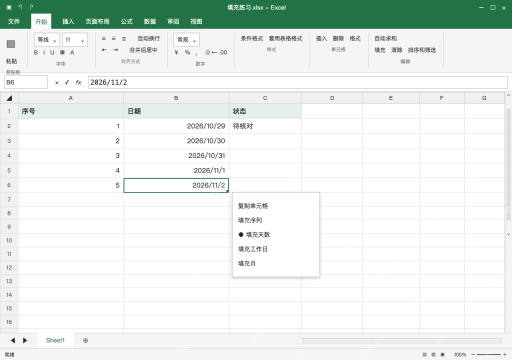Click the vertical scrollbar on right
The width and height of the screenshot is (512, 360).
pyautogui.click(x=508, y=163)
